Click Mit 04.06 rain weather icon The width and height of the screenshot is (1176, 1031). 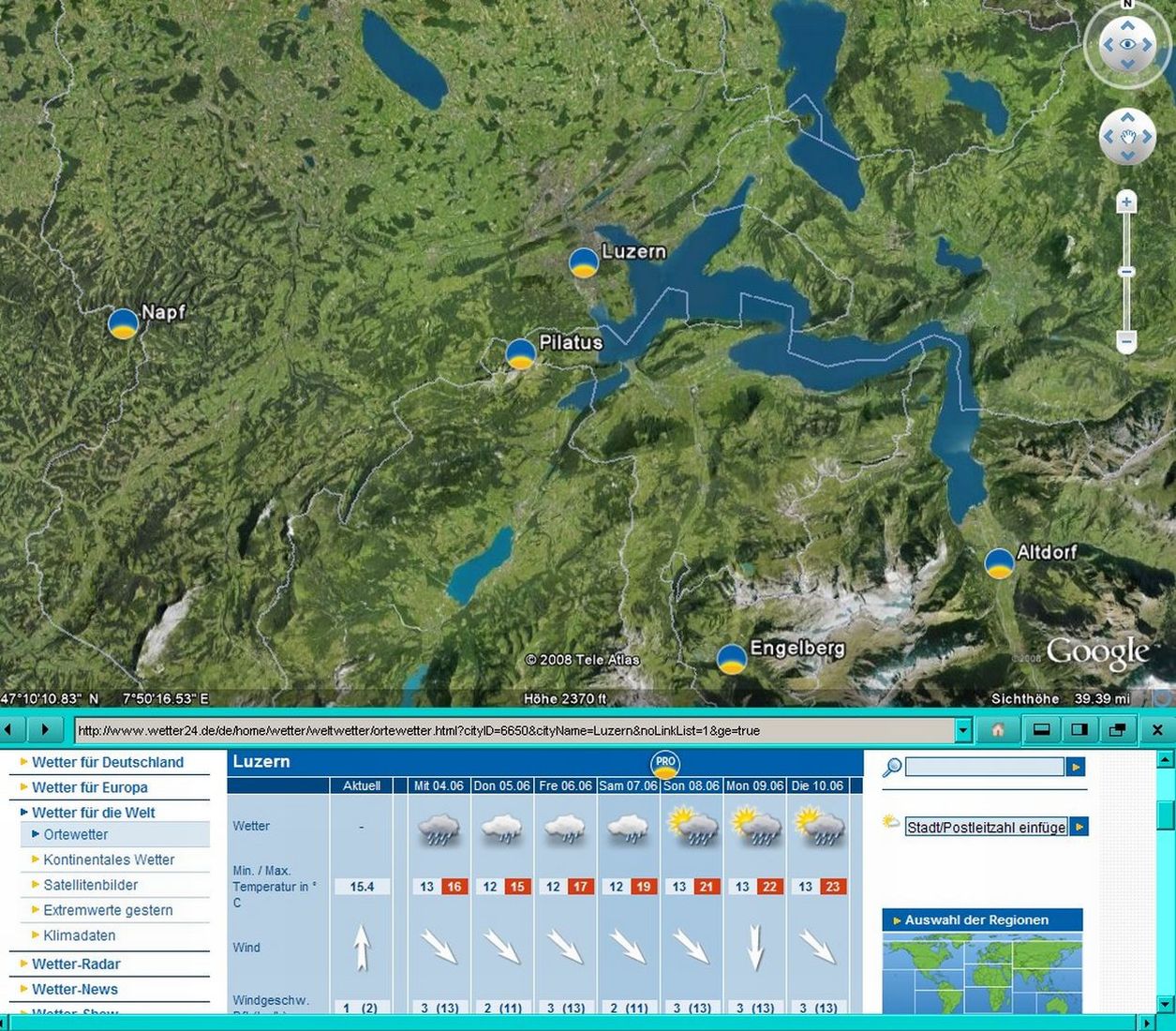point(439,828)
